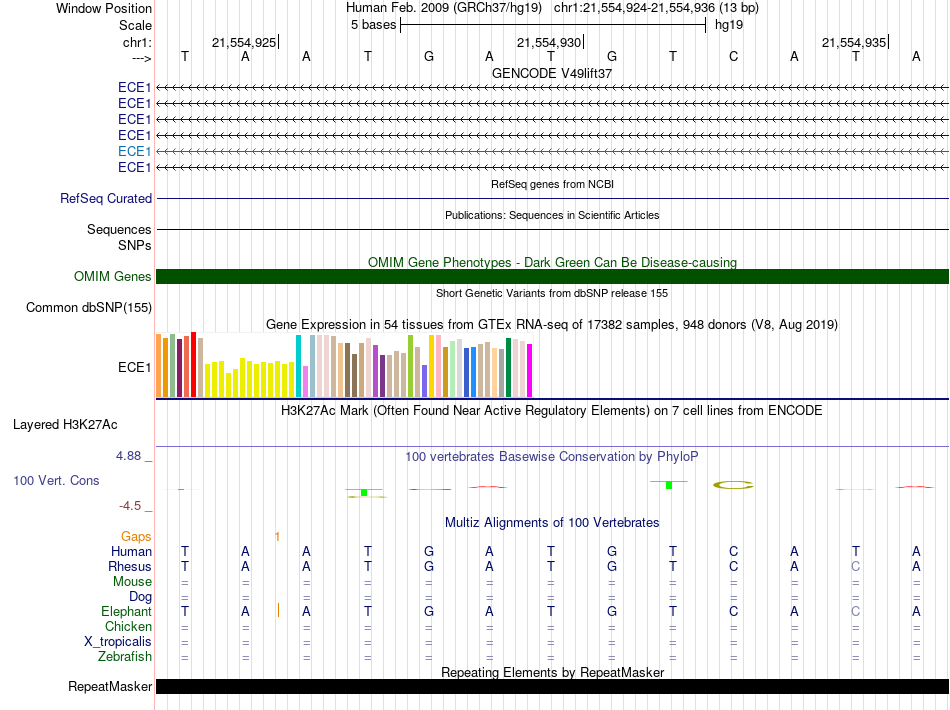This screenshot has width=950, height=710.
Task: Open the RefSeq Curated track label
Action: tap(106, 199)
